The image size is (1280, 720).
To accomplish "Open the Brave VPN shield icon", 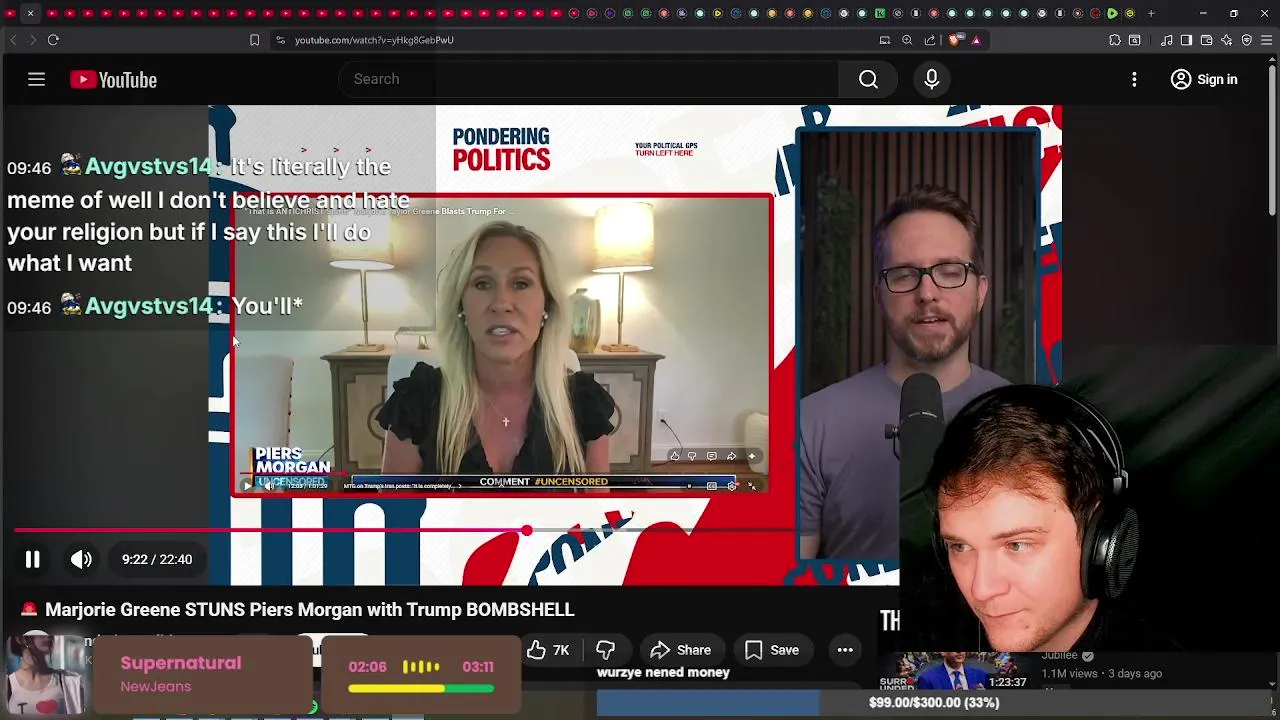I will (x=1247, y=40).
